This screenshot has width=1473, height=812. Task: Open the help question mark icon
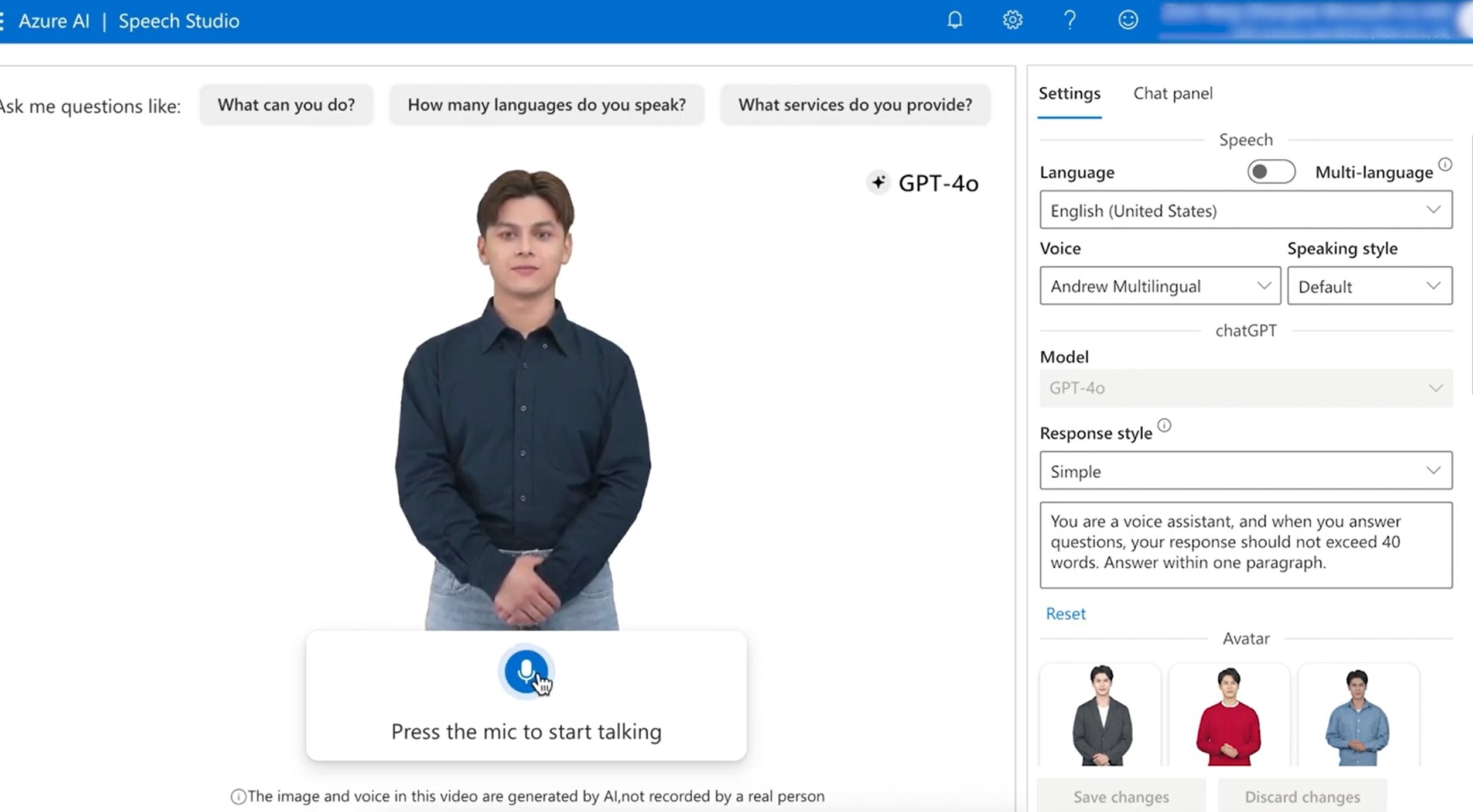click(x=1069, y=20)
